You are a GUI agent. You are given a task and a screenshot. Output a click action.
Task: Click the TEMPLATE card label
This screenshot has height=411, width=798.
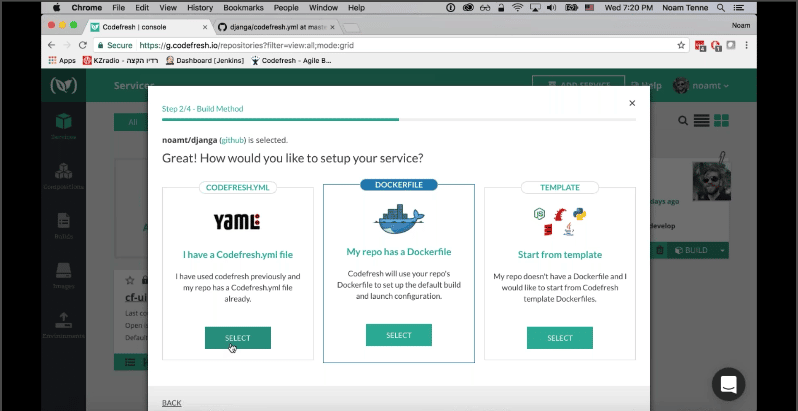[560, 187]
